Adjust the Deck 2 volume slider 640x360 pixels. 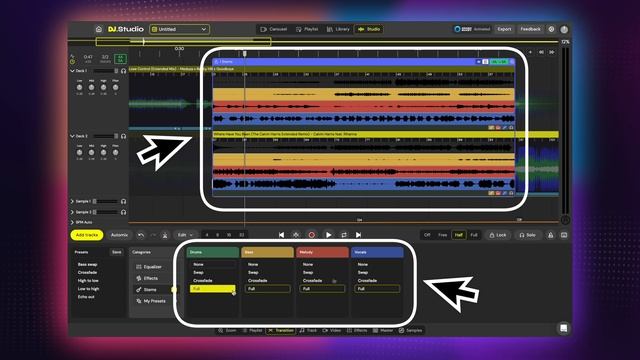[x=105, y=136]
